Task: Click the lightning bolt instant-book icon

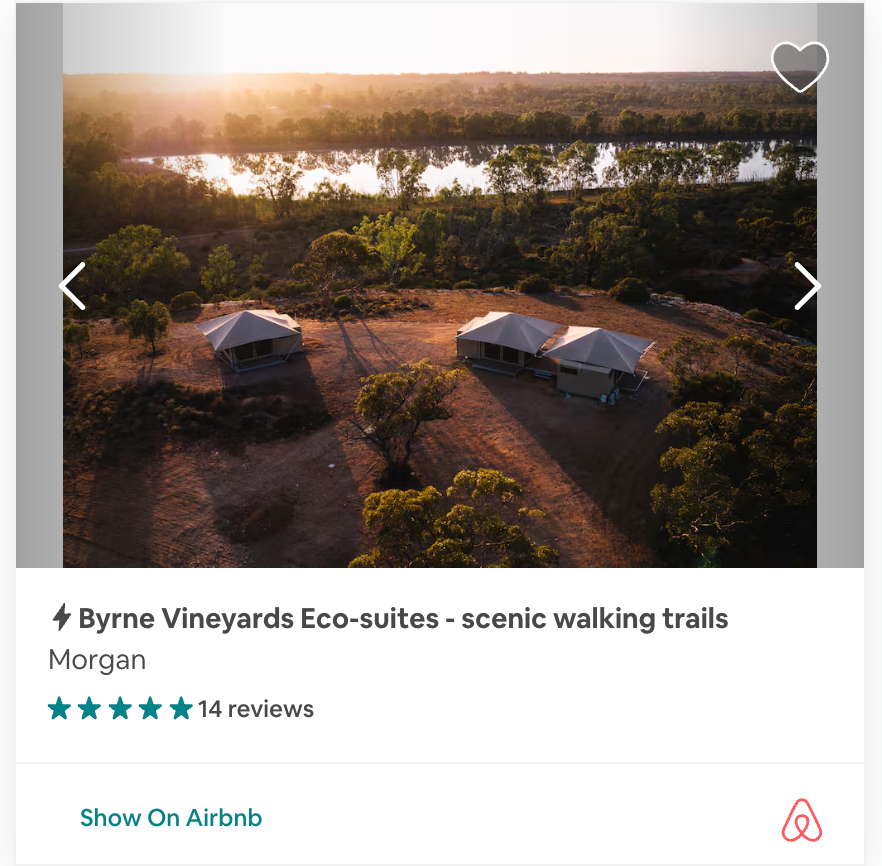Action: [61, 617]
